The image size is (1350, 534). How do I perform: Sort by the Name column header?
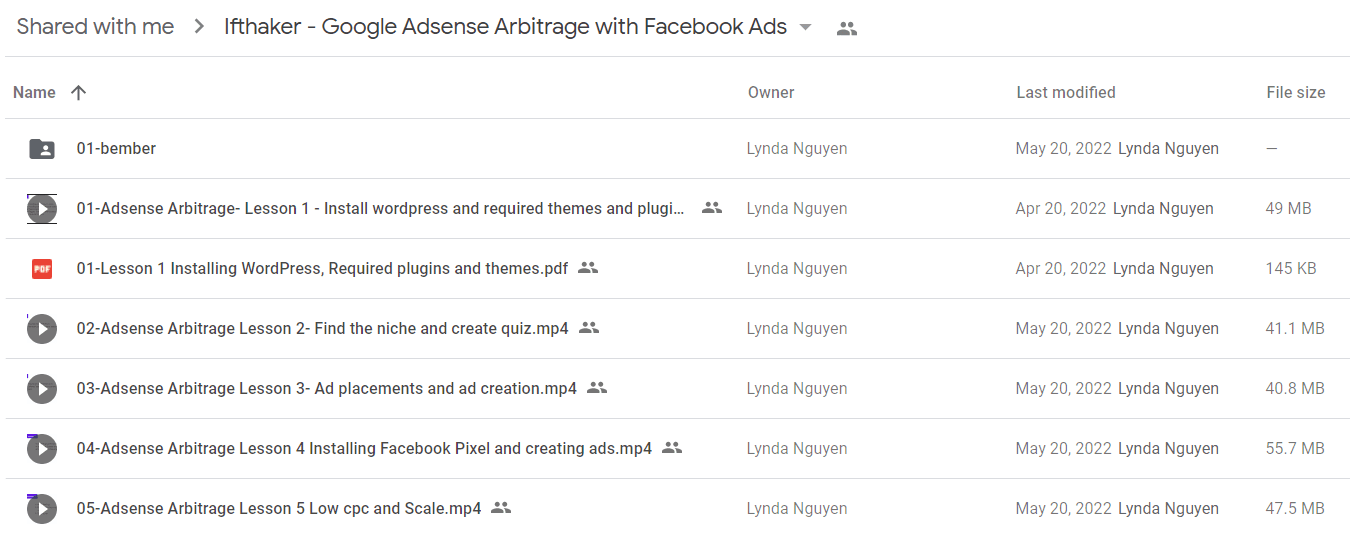click(x=34, y=92)
